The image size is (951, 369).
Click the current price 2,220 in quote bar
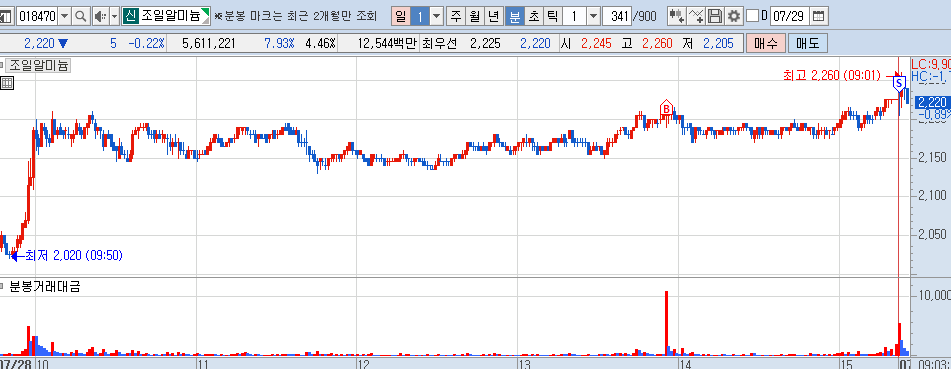[x=39, y=43]
